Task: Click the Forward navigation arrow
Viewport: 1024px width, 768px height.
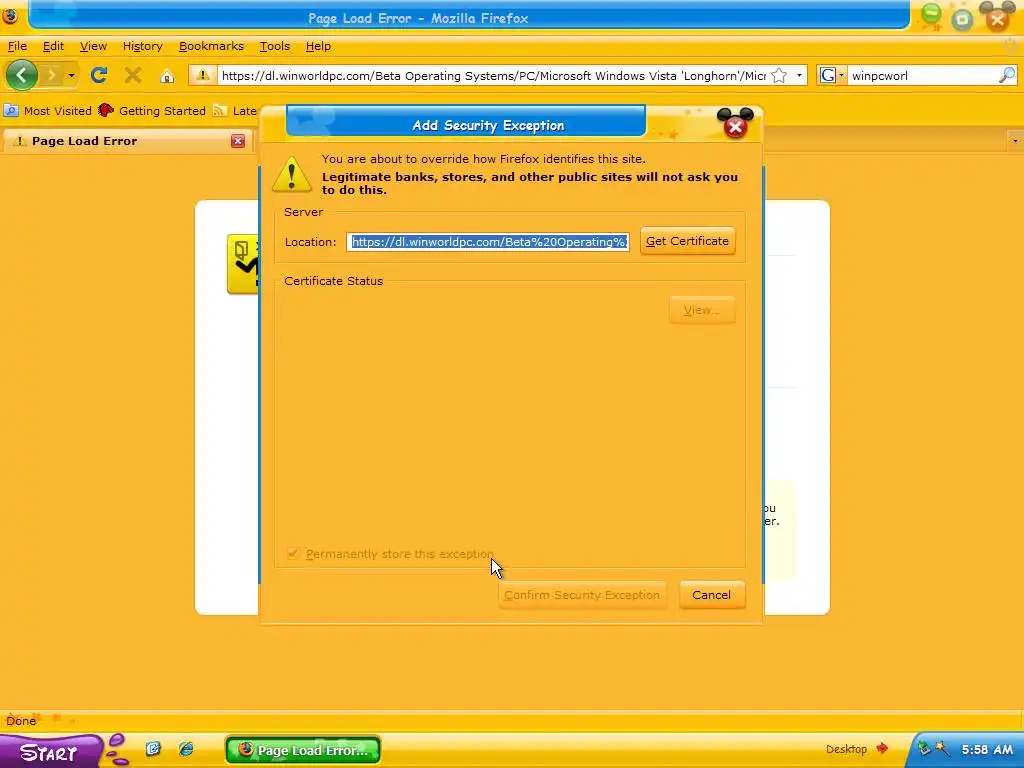Action: 52,76
